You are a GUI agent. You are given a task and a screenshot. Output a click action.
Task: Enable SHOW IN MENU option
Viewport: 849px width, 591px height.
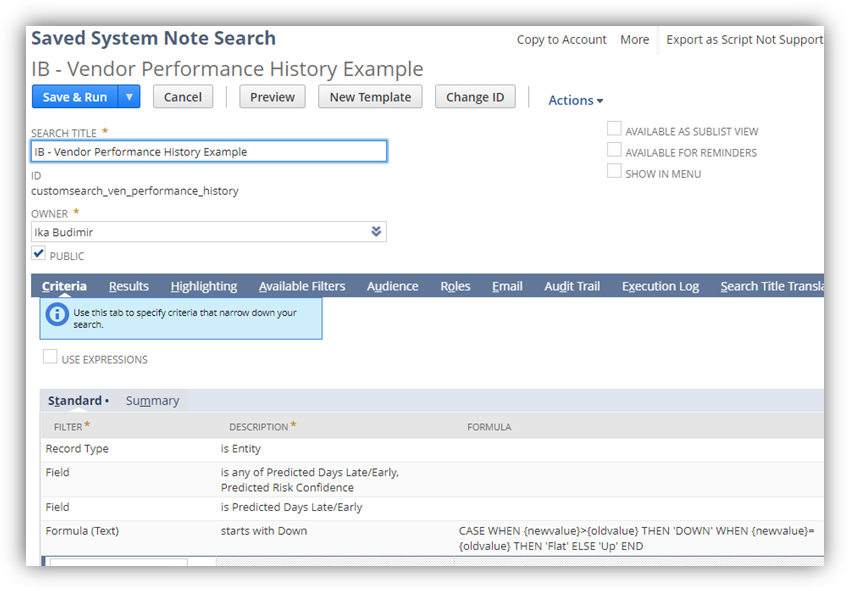pyautogui.click(x=614, y=171)
